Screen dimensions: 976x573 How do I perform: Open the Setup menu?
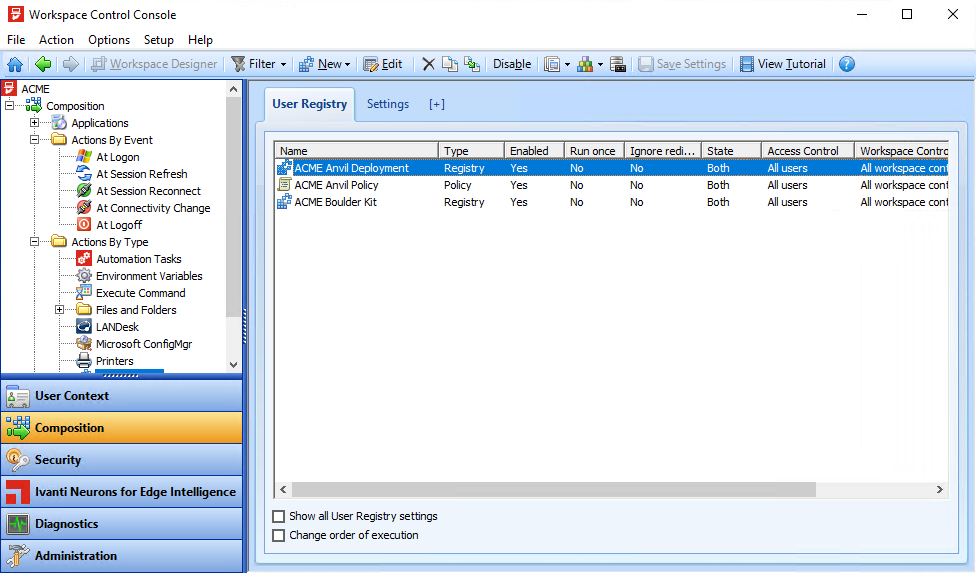tap(159, 40)
